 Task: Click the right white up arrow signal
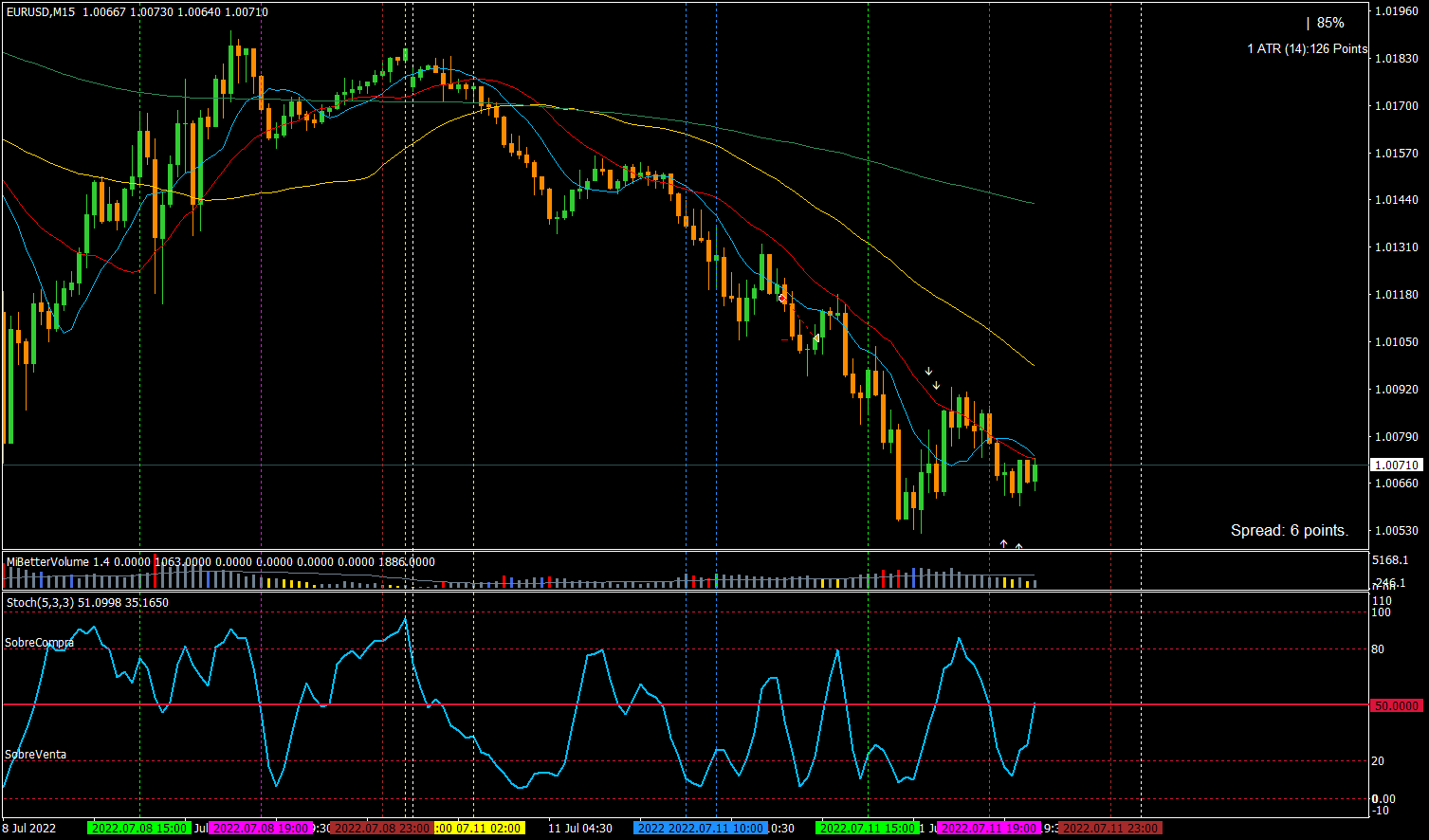pos(1018,546)
